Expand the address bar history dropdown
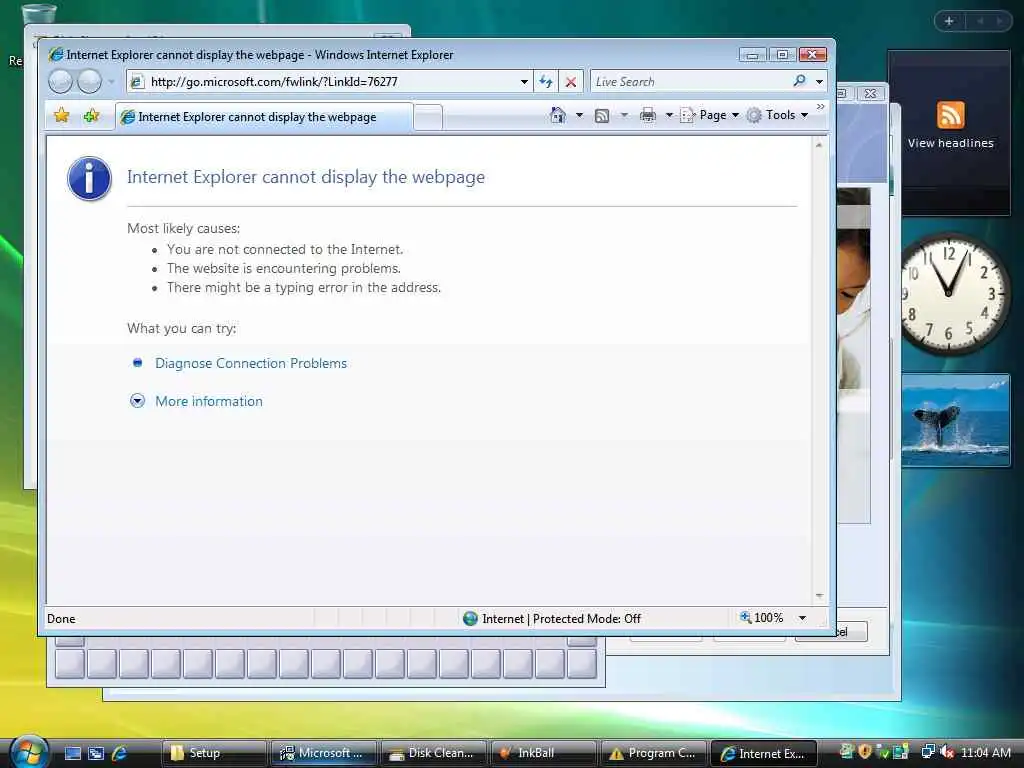 (524, 82)
